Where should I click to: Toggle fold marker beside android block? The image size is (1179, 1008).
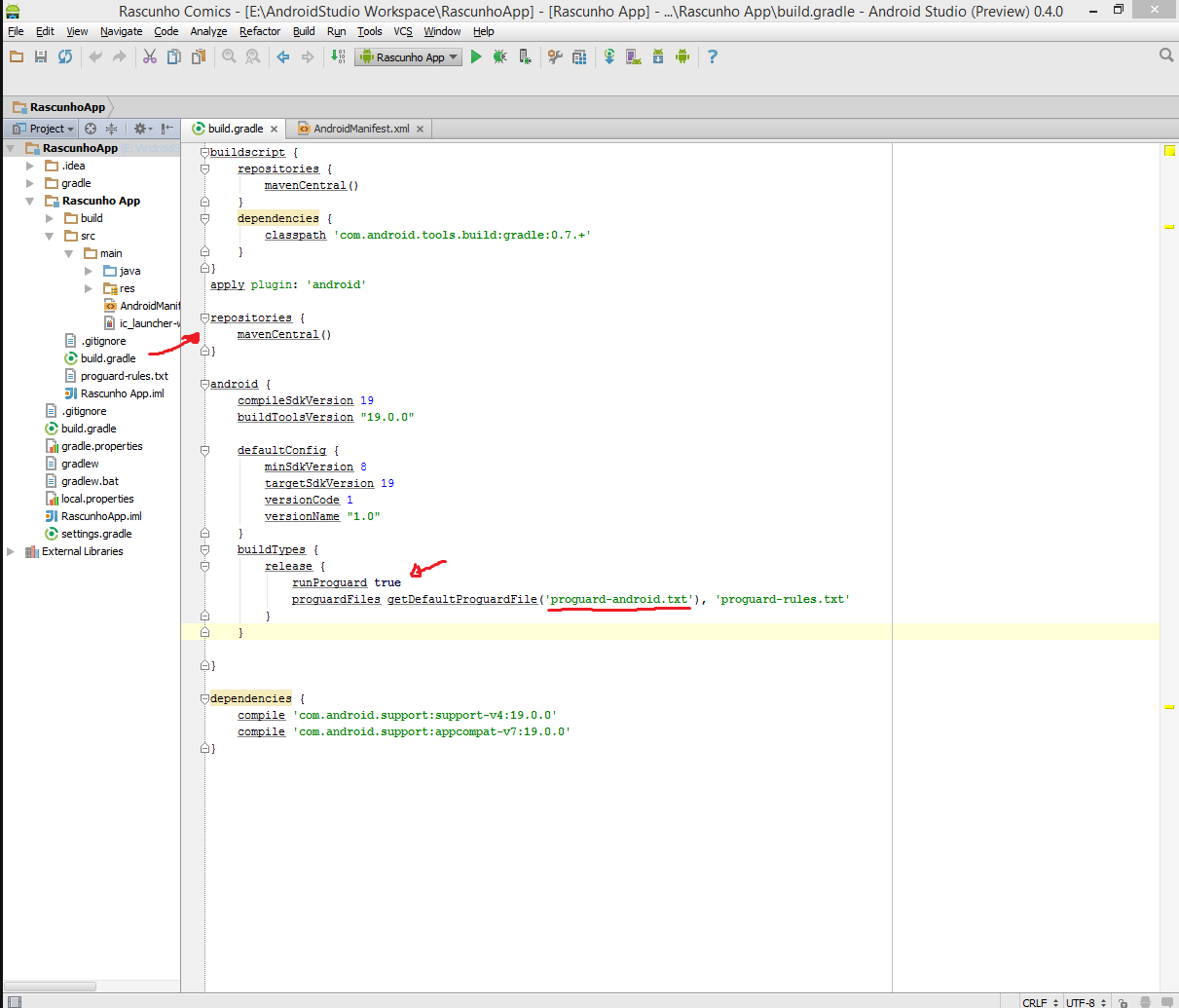204,384
